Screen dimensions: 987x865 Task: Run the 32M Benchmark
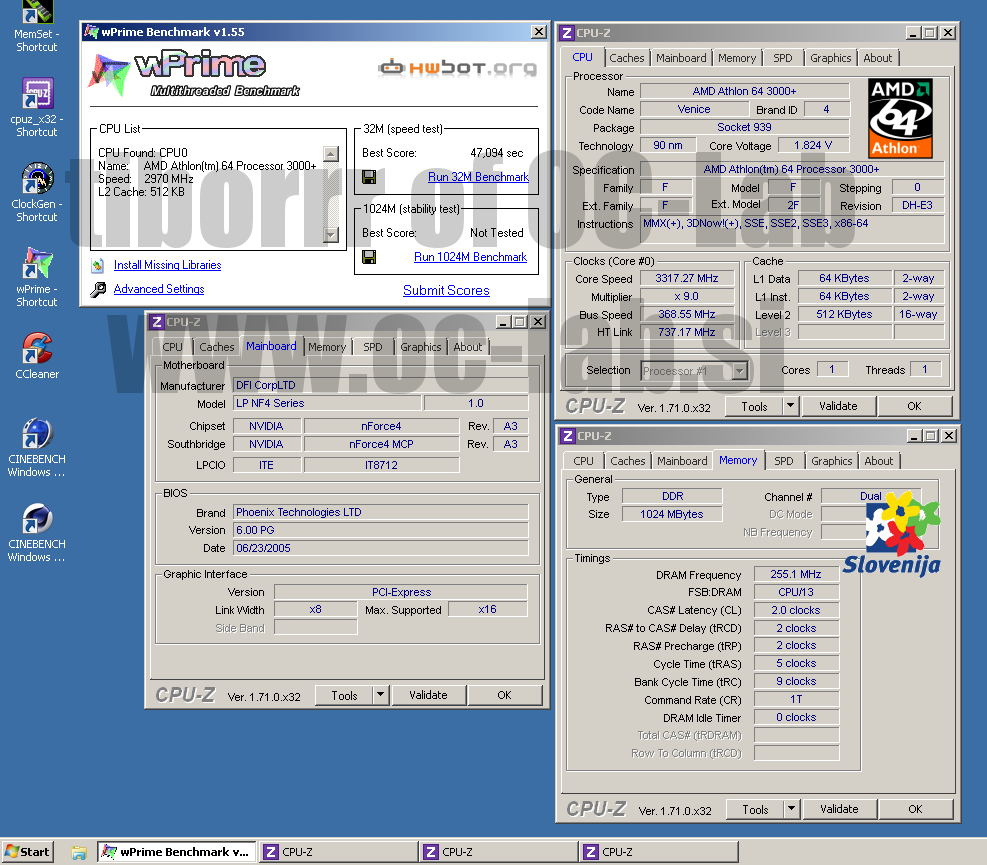[478, 177]
